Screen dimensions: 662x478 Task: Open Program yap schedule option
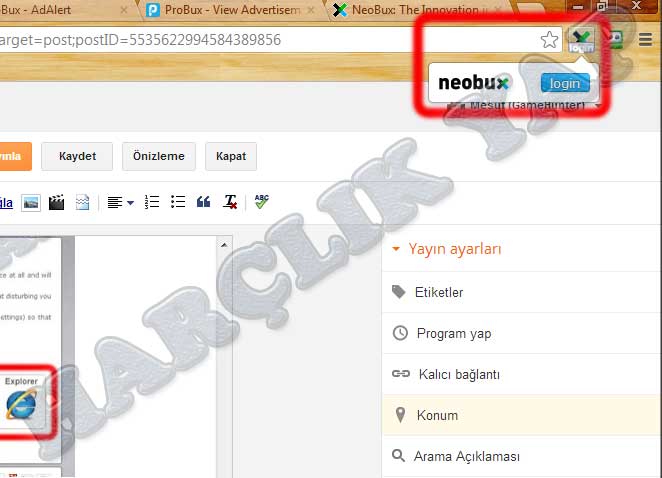(x=522, y=333)
